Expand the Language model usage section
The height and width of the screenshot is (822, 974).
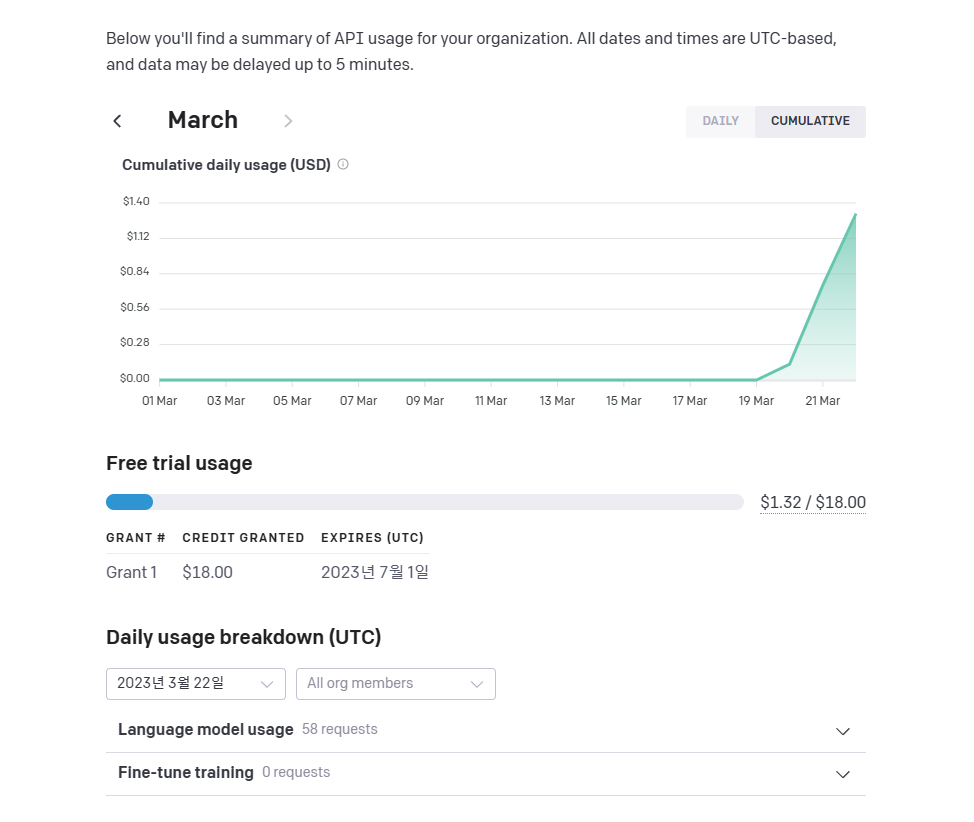206,730
